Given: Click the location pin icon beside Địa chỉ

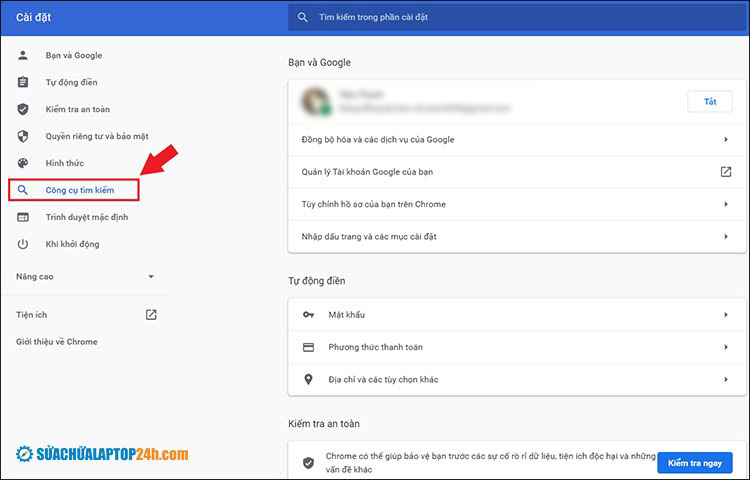Looking at the screenshot, I should pos(309,379).
